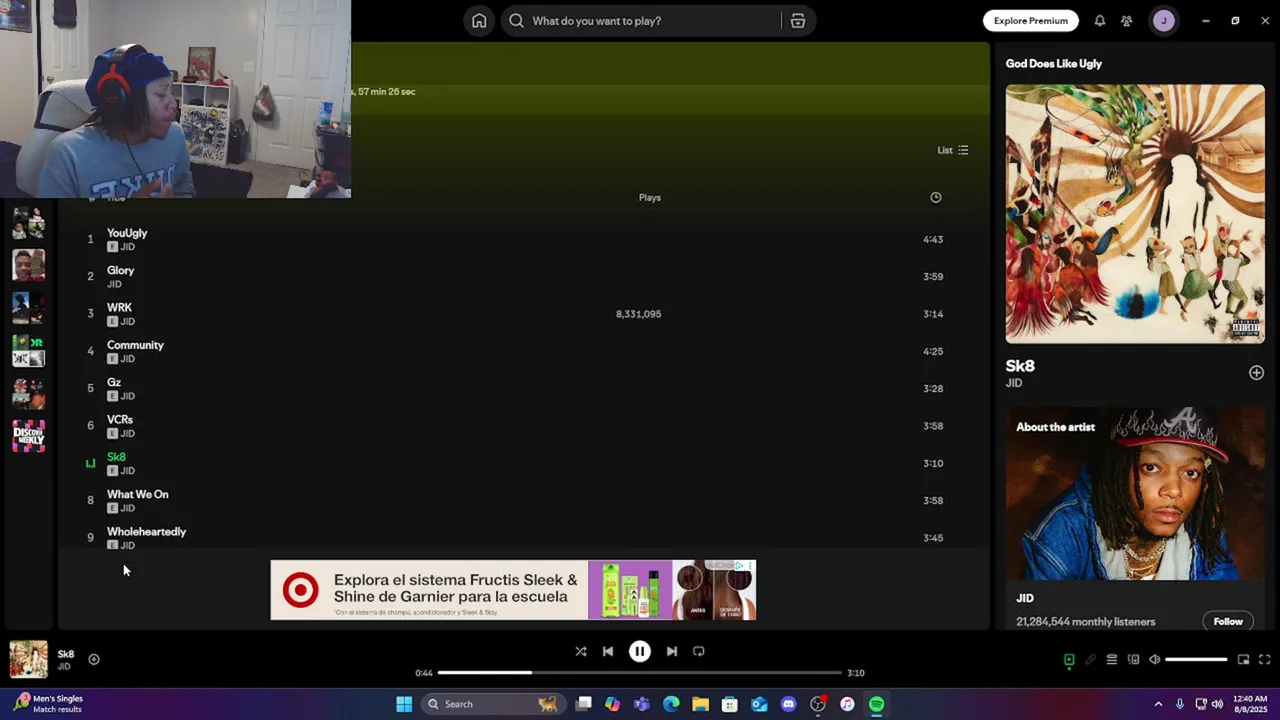Open Task View from the taskbar
This screenshot has width=1280, height=720.
pos(584,704)
